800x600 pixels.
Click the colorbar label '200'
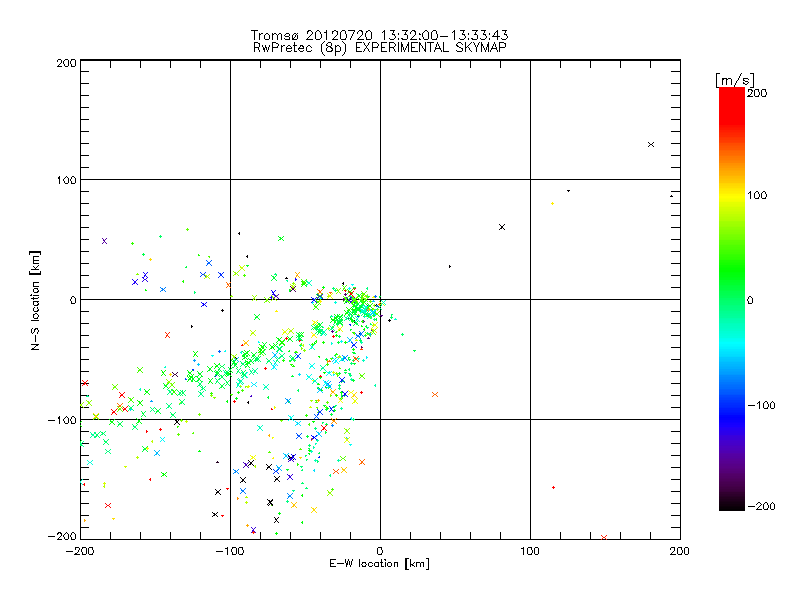pos(757,93)
